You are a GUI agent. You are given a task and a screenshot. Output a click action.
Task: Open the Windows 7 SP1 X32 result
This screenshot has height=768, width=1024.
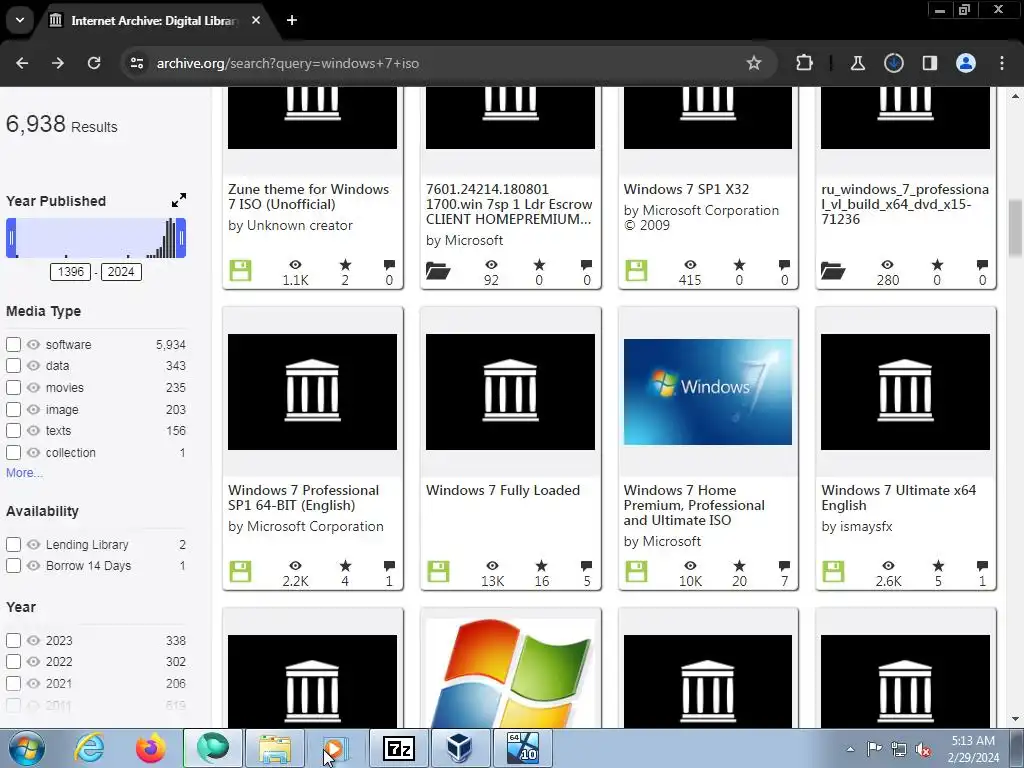[x=686, y=189]
